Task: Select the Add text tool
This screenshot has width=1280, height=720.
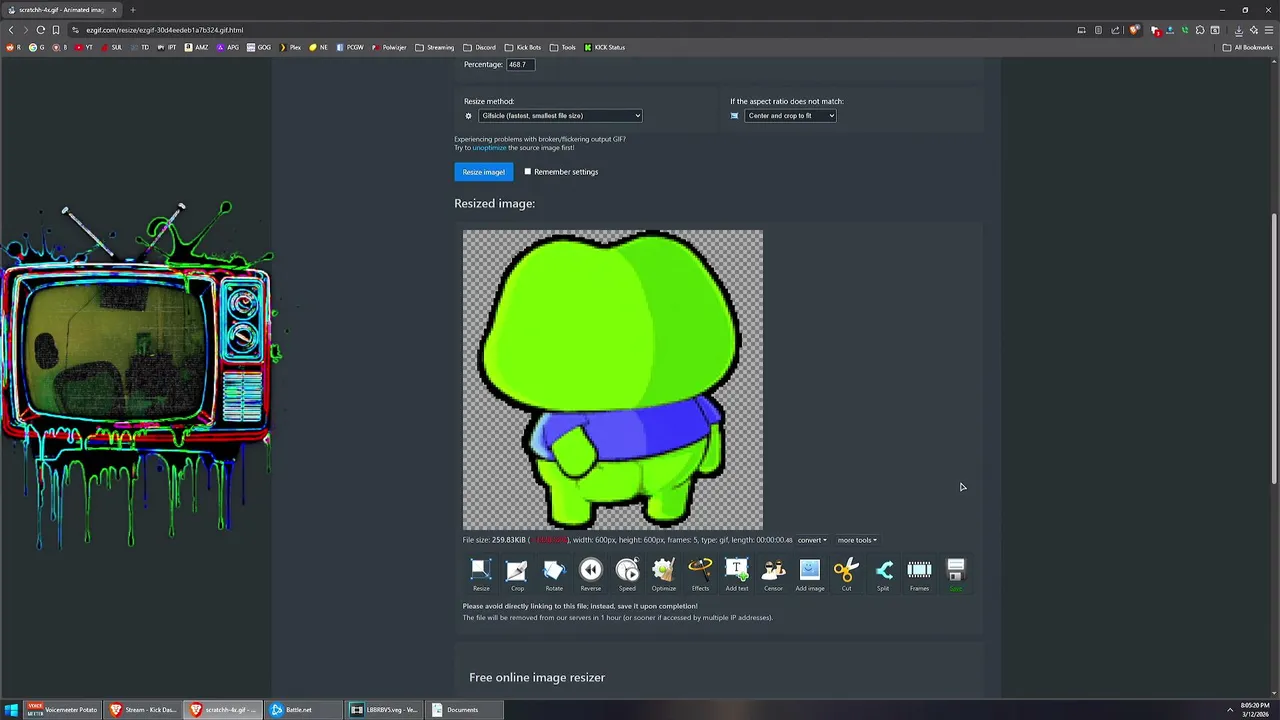Action: point(737,575)
